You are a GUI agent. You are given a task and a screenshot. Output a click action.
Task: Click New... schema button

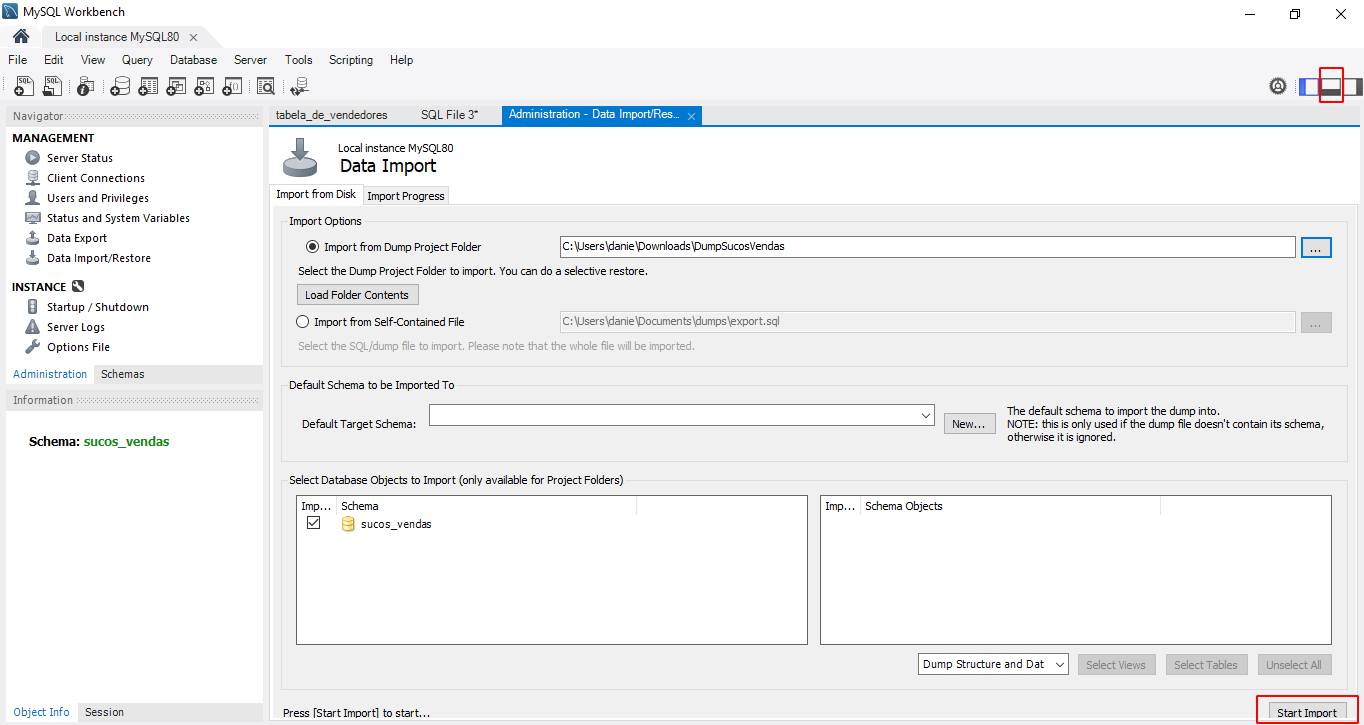point(969,424)
